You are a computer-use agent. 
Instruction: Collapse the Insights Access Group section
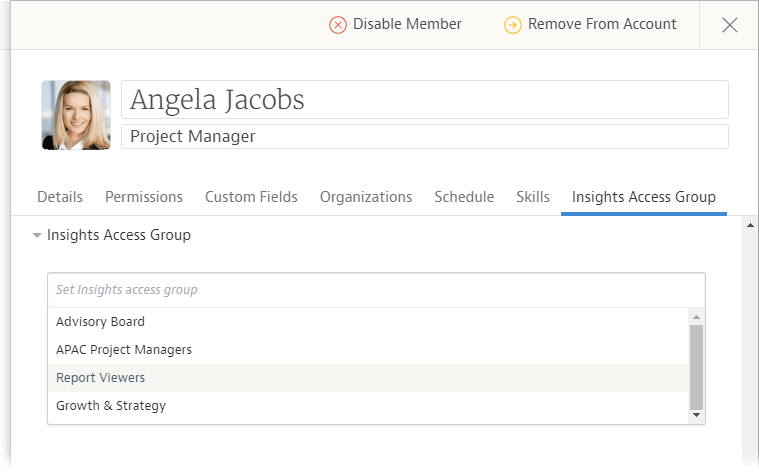point(37,236)
